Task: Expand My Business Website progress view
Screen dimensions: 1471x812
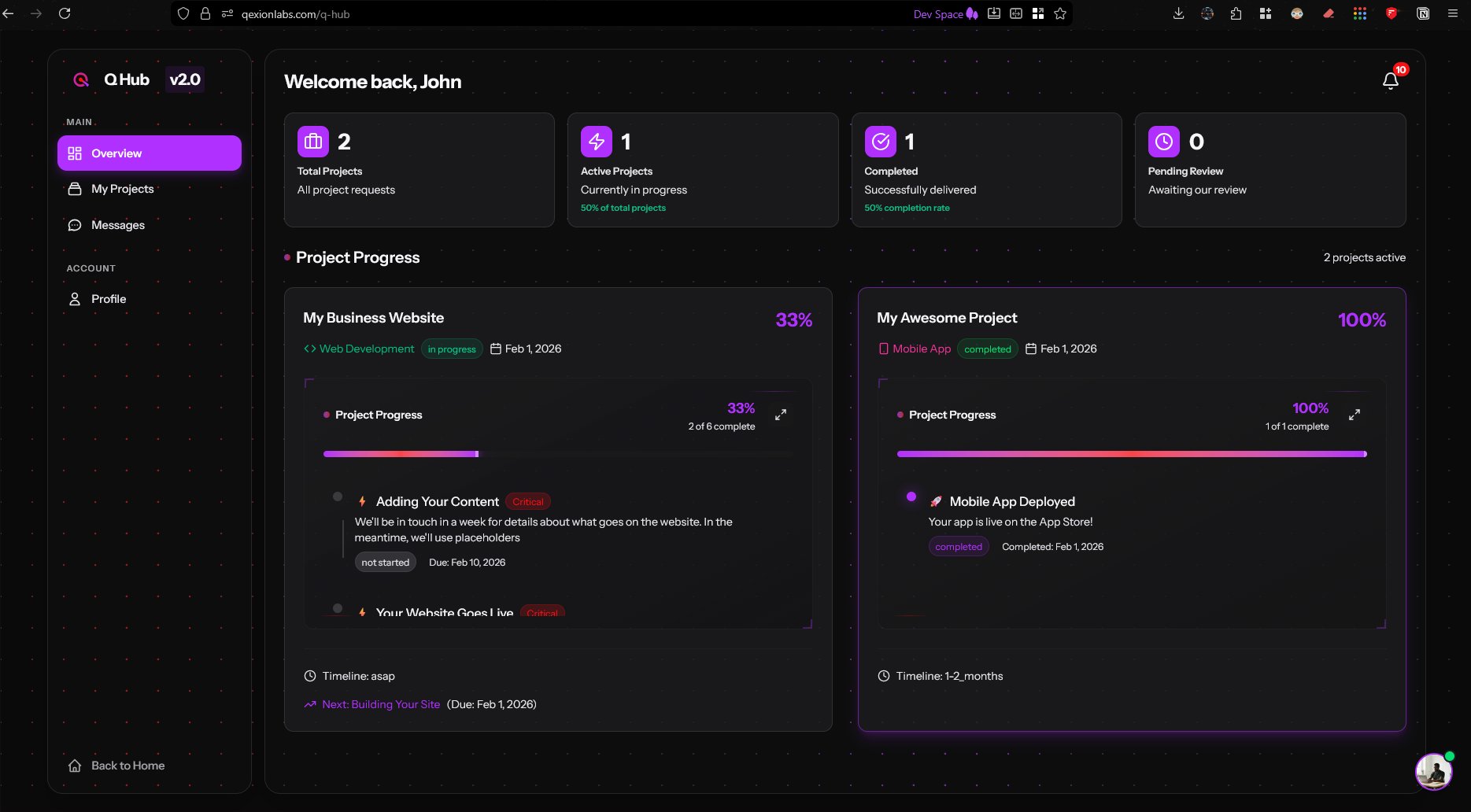Action: coord(781,413)
